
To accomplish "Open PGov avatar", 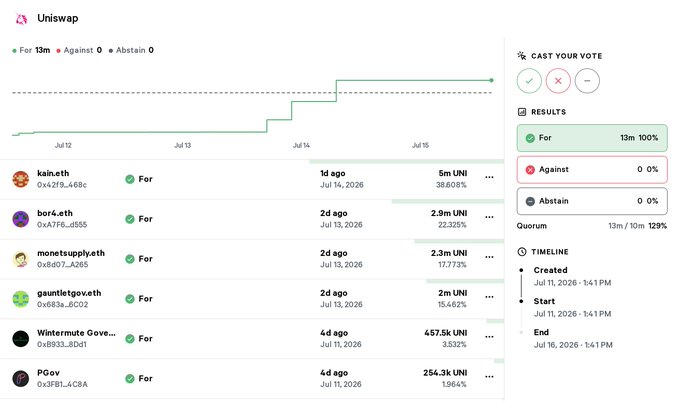I will (x=20, y=378).
